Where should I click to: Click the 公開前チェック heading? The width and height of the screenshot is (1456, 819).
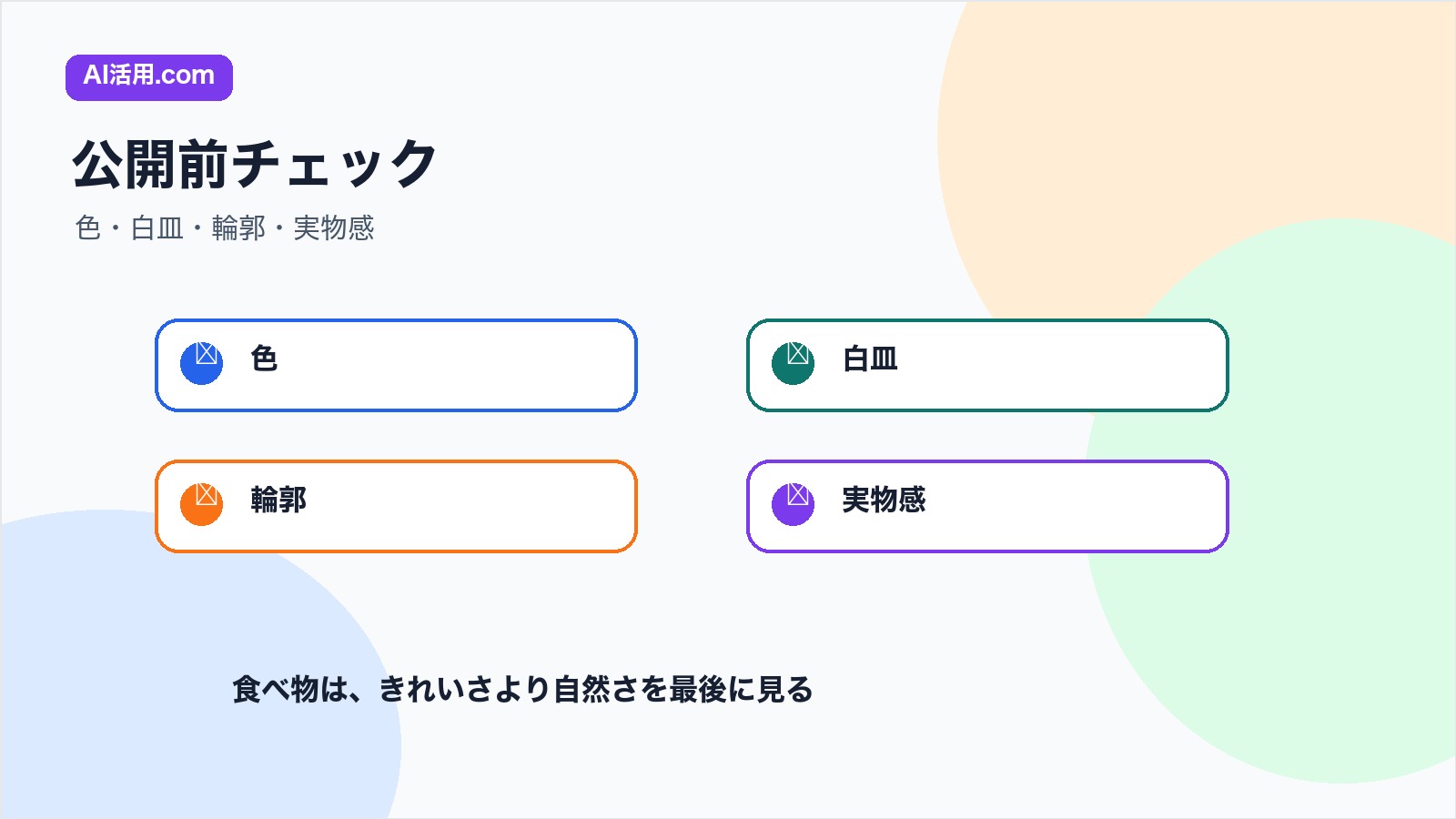click(x=255, y=165)
